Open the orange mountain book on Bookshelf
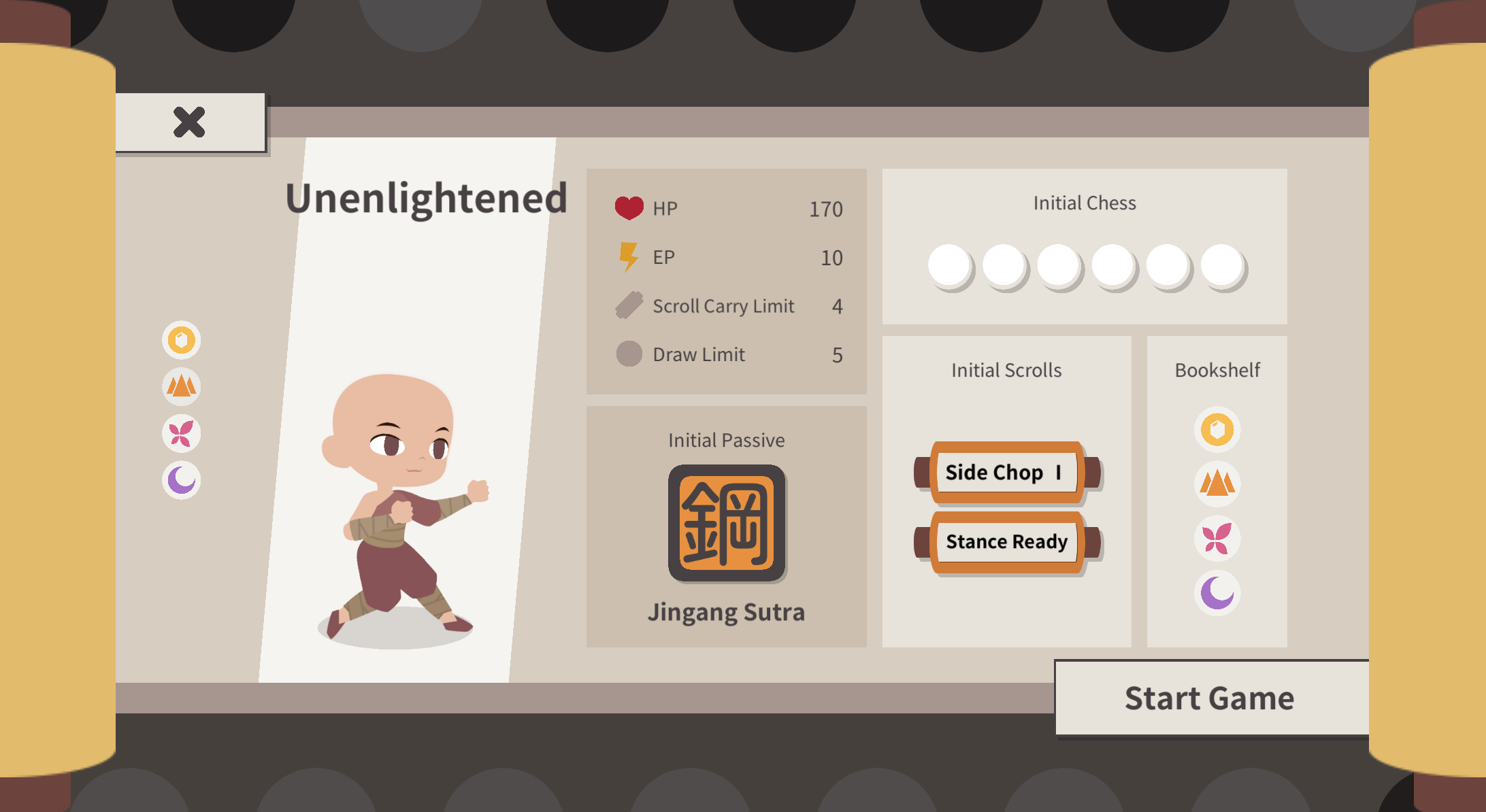Image resolution: width=1486 pixels, height=812 pixels. tap(1217, 484)
